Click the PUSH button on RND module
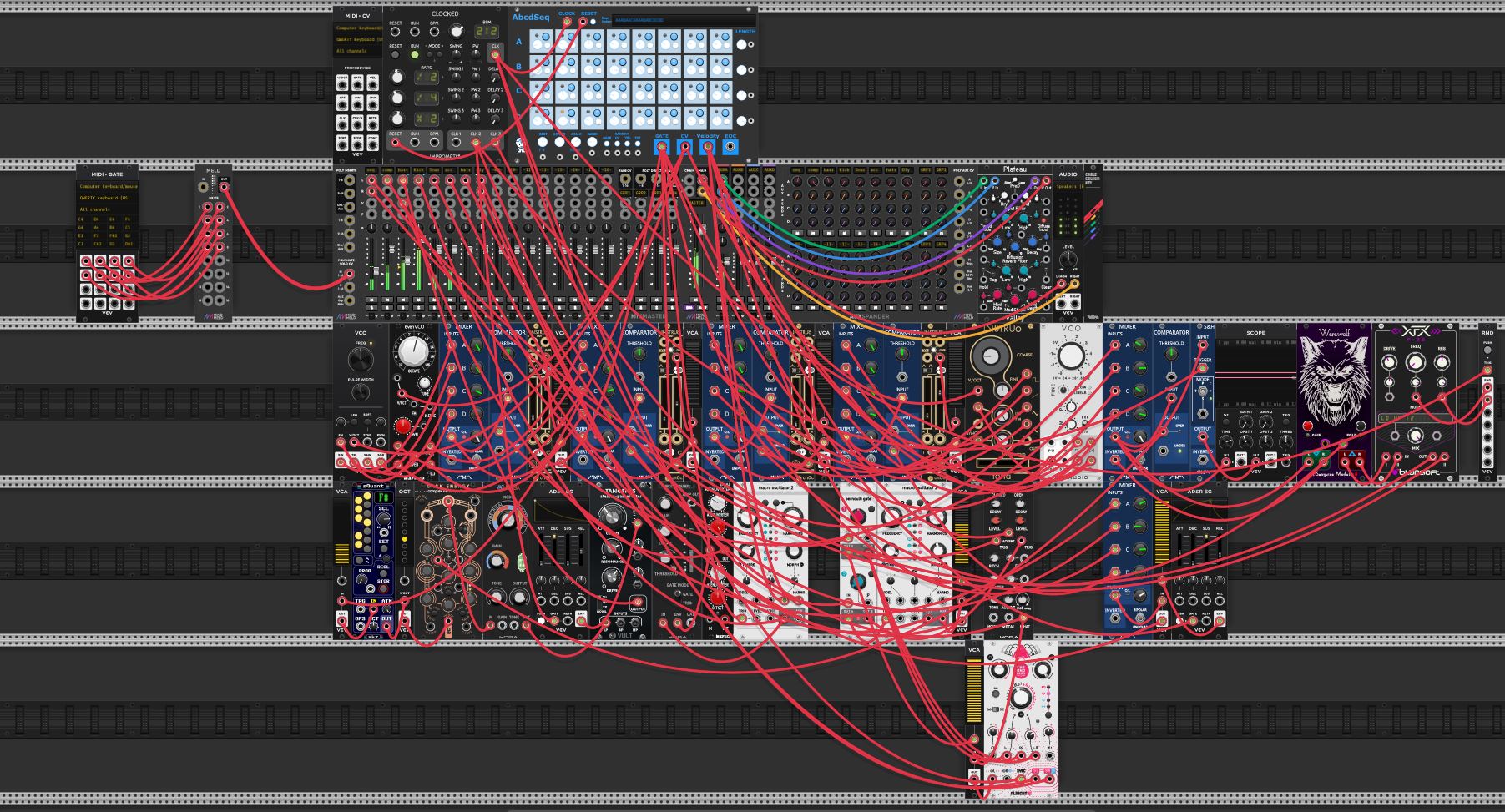 1487,350
